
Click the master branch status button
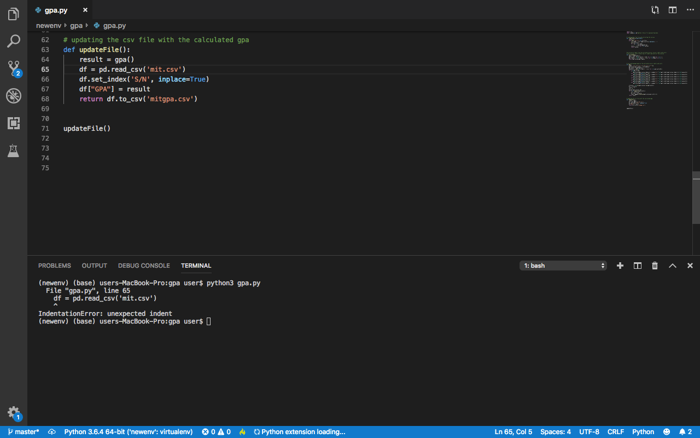(x=23, y=432)
